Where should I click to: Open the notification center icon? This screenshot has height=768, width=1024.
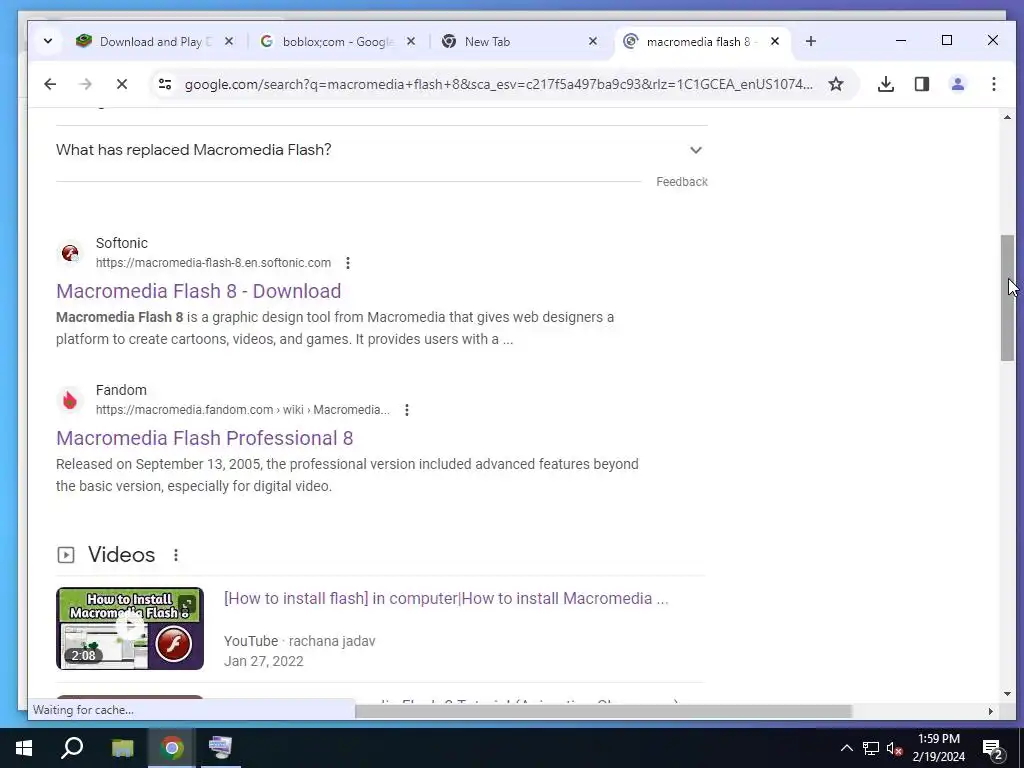[993, 748]
